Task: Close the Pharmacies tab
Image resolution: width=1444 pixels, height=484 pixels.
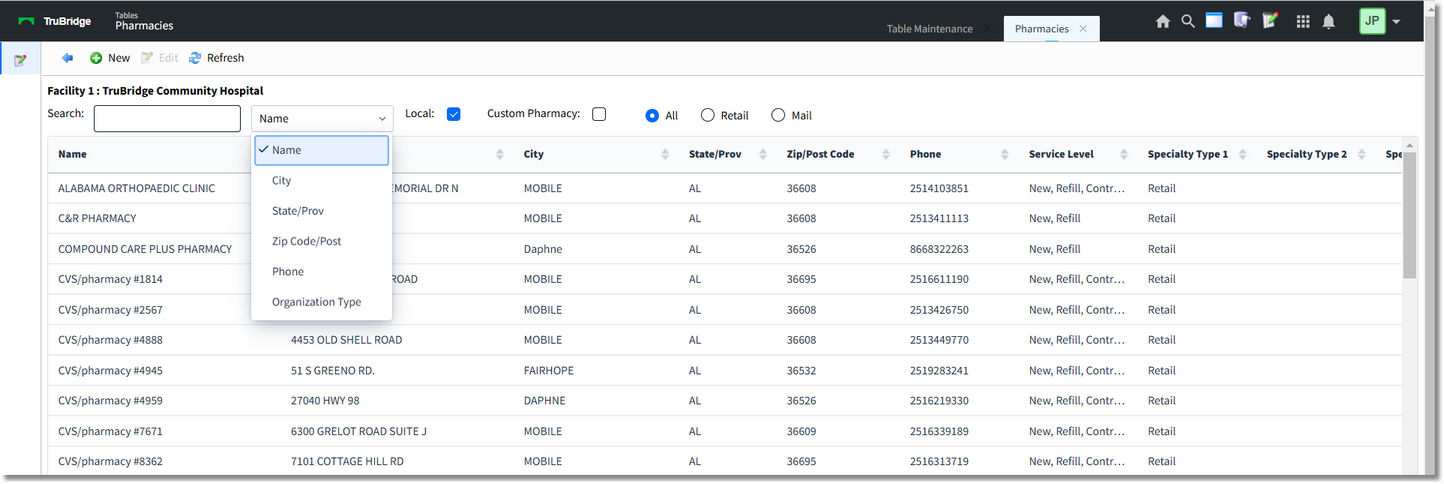Action: (x=1083, y=29)
